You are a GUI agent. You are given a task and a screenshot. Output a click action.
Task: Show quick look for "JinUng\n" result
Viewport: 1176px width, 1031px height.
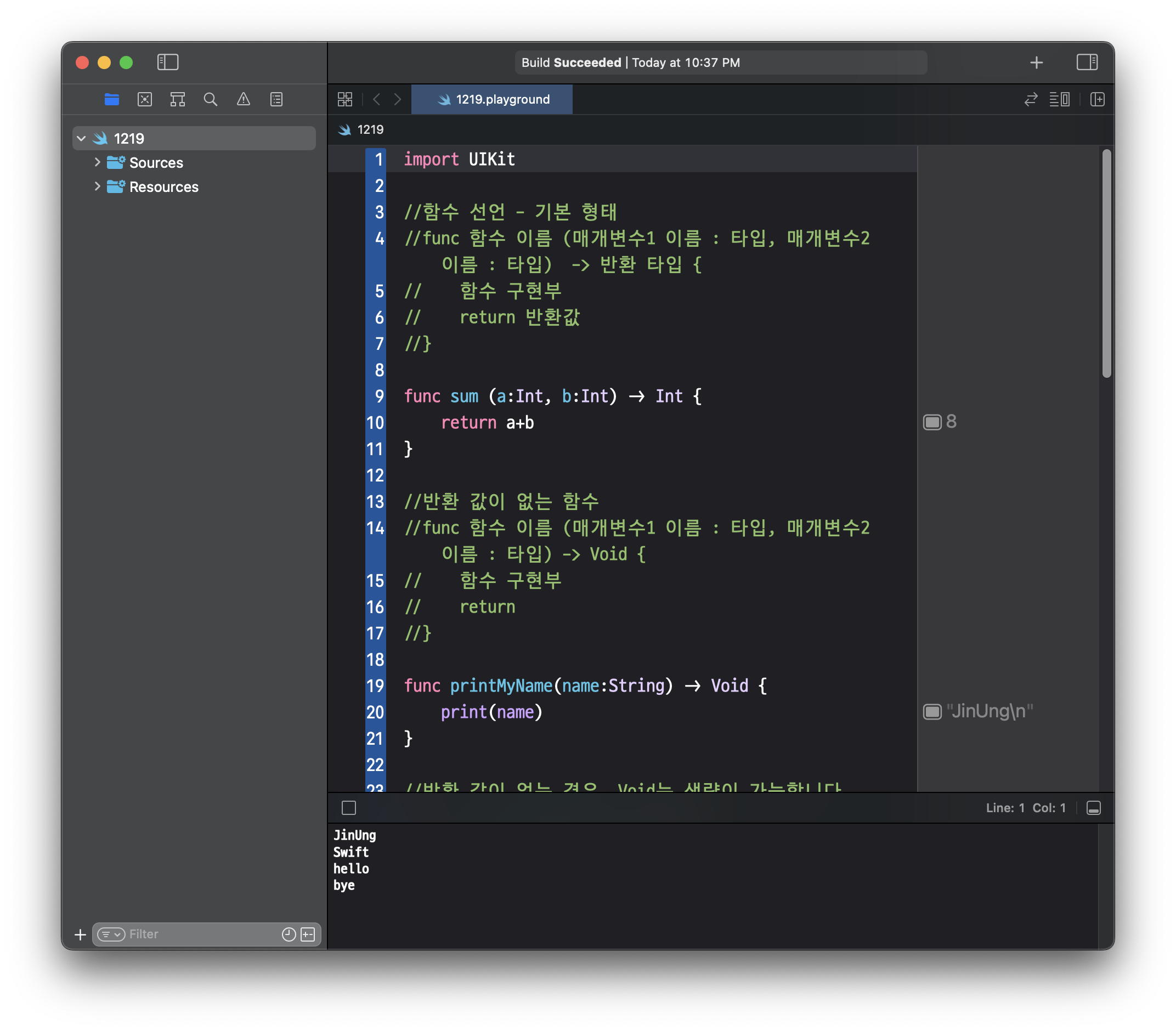[x=932, y=712]
